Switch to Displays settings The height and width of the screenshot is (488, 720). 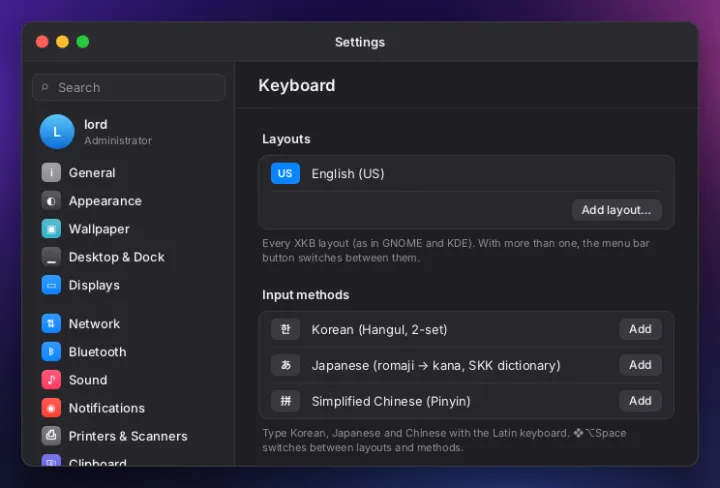pyautogui.click(x=129, y=285)
